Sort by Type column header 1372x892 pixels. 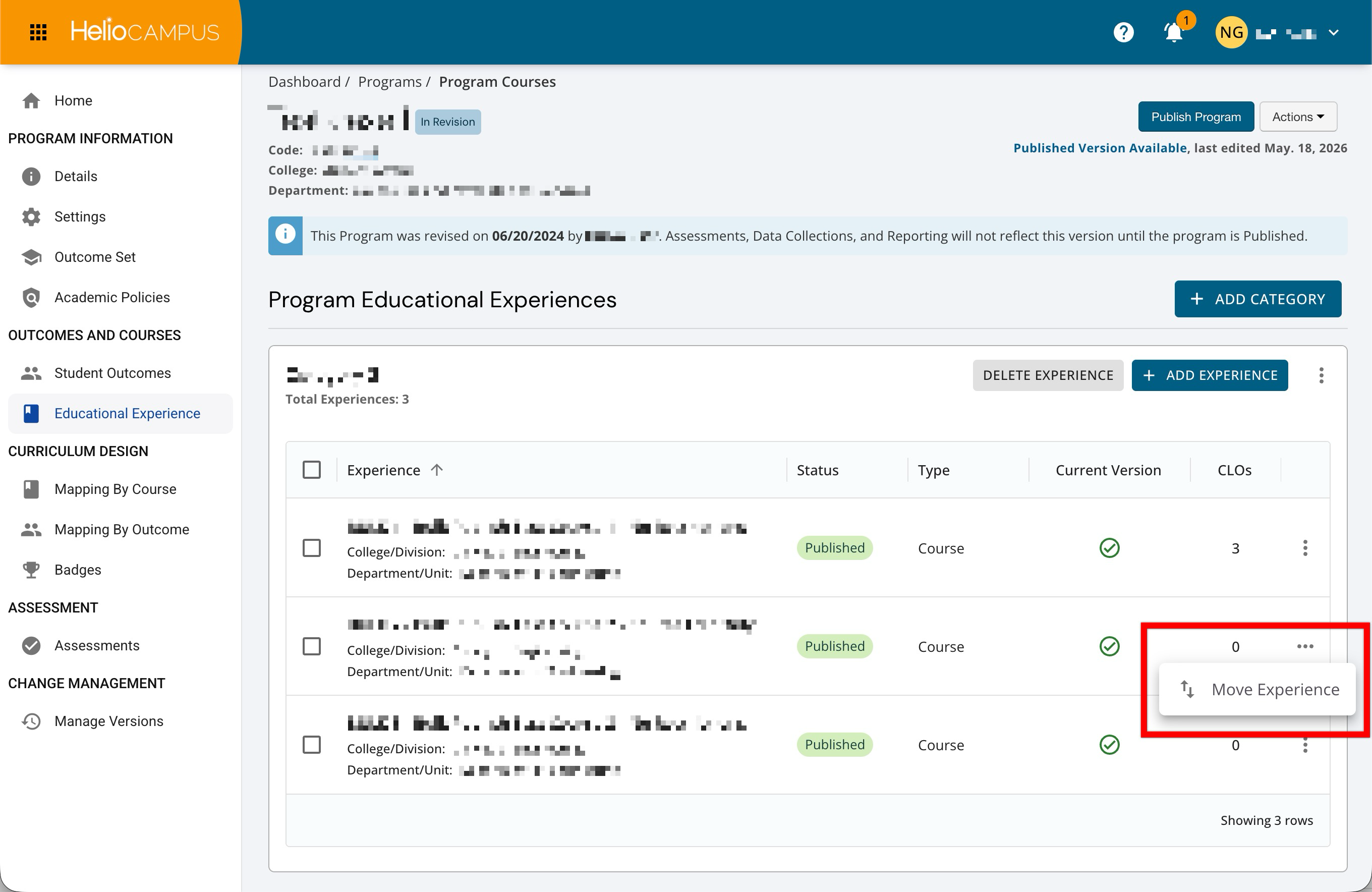coord(933,471)
